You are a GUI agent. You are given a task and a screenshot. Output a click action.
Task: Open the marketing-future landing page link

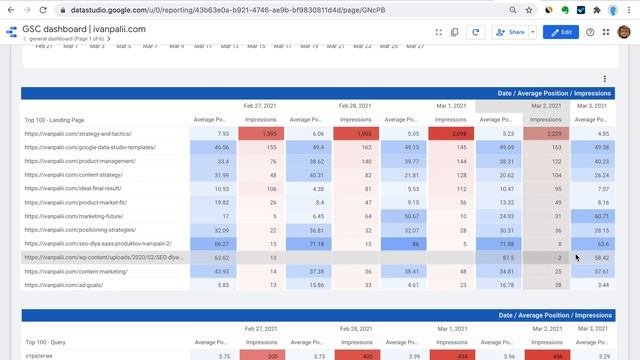tap(74, 216)
